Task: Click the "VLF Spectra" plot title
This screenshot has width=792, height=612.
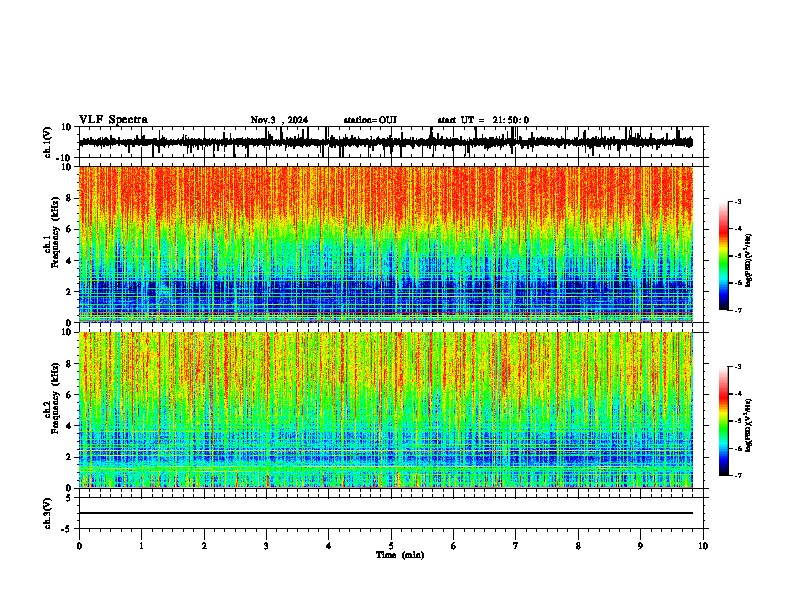Action: tap(113, 120)
